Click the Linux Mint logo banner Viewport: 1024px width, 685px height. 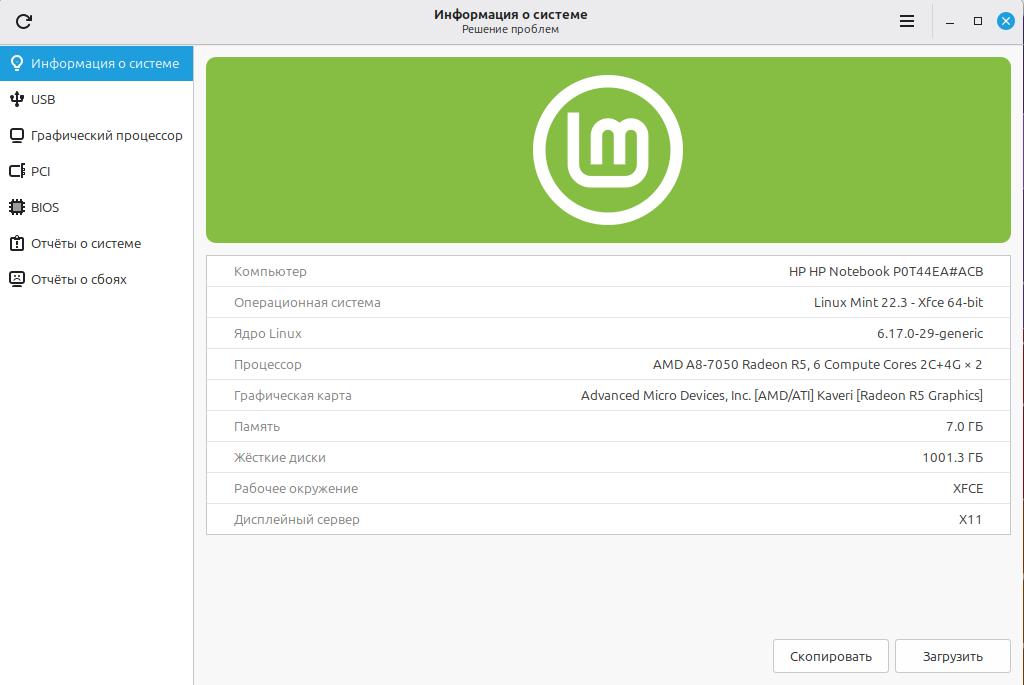[608, 150]
